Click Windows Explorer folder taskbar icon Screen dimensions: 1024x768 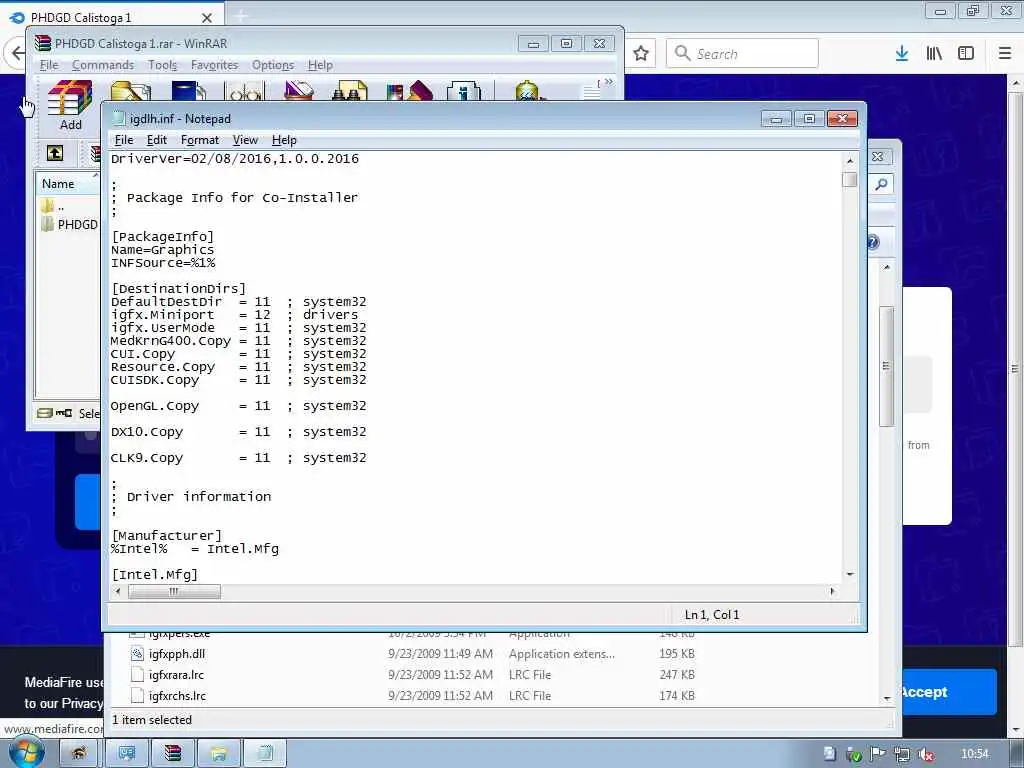click(x=219, y=753)
